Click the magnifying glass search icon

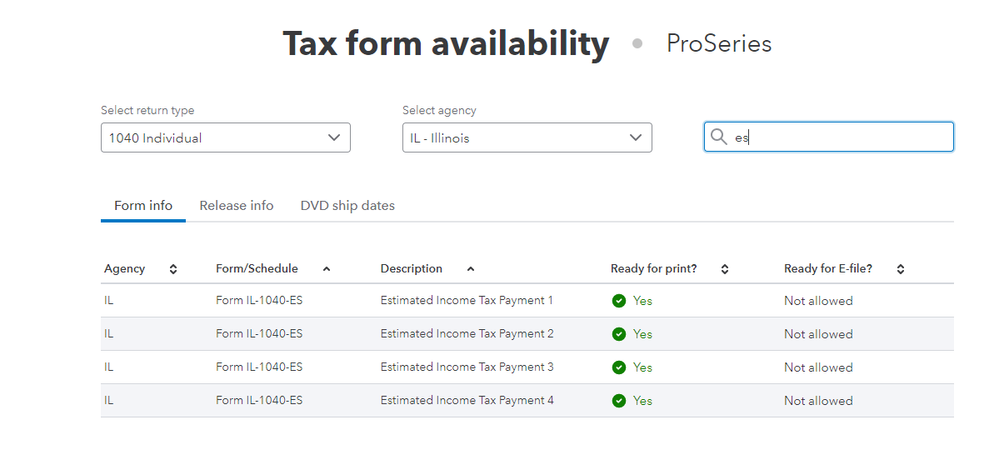pos(719,137)
